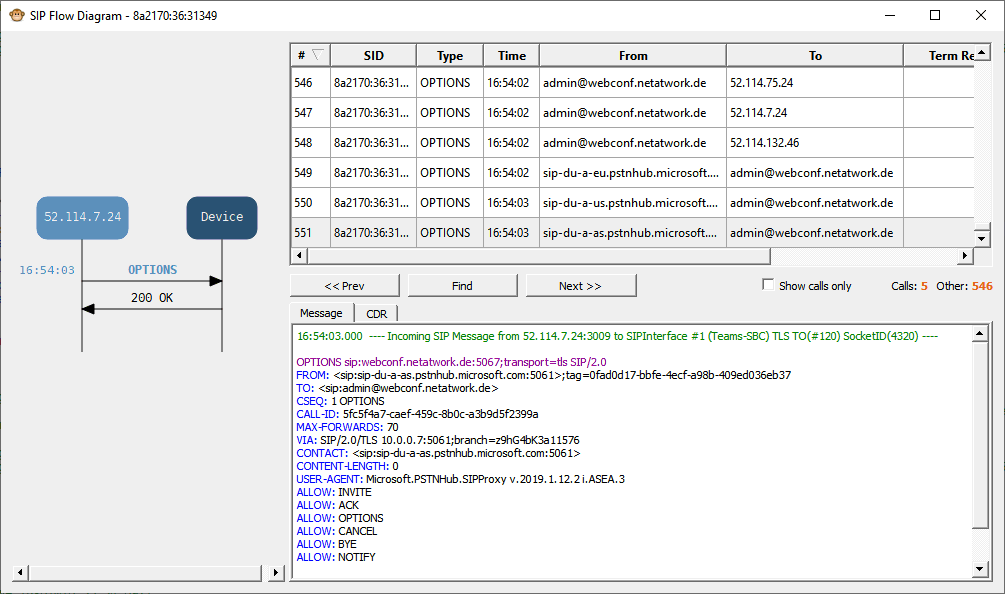Click the OPTIONS arrow in the flow diagram
1005x594 pixels.
point(152,281)
